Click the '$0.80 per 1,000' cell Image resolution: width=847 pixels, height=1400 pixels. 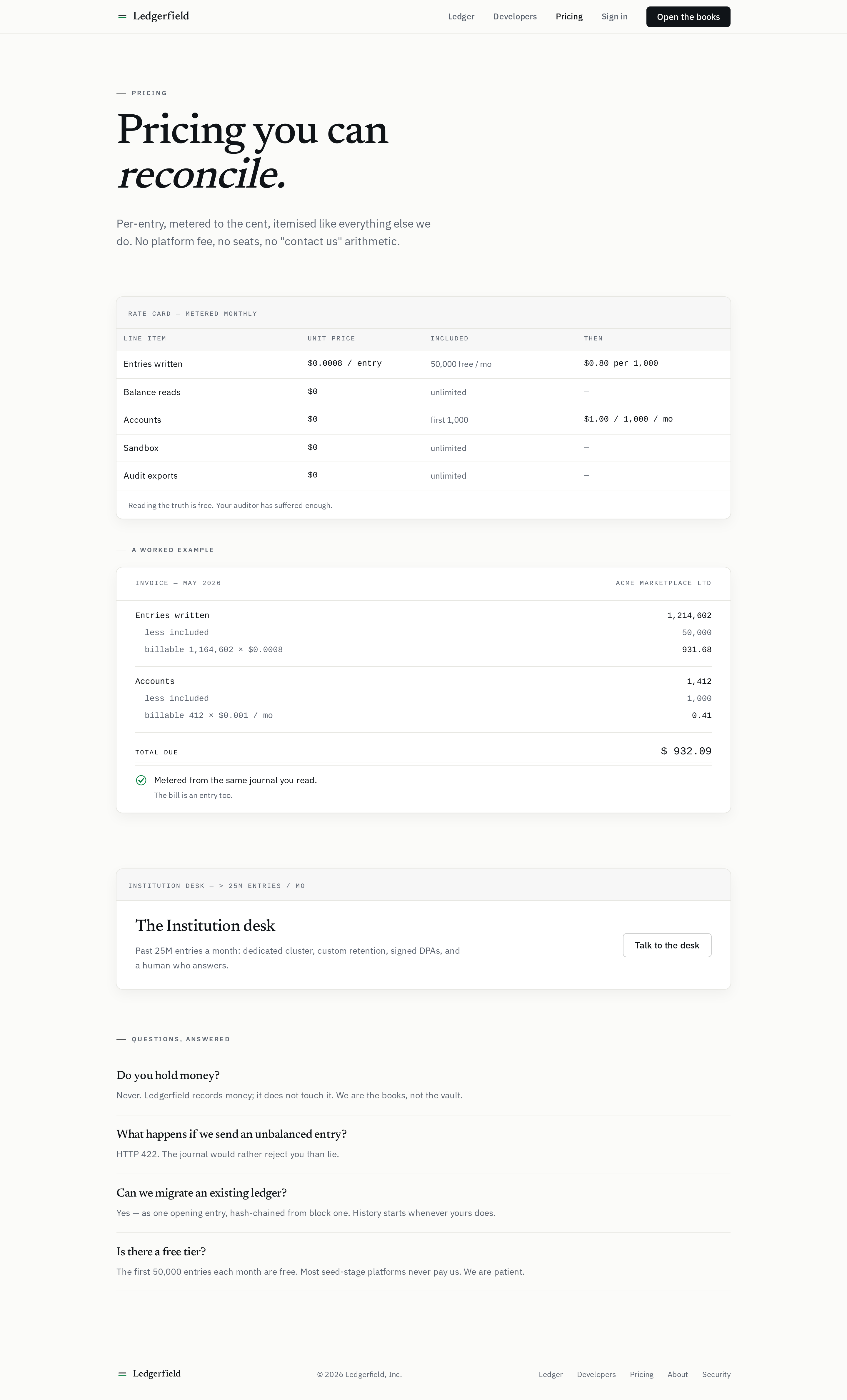[621, 363]
